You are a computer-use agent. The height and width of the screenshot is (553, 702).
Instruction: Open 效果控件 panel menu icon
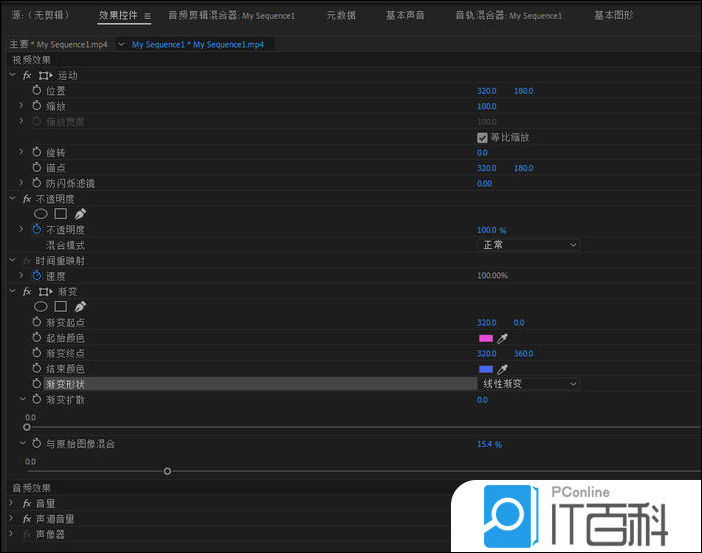tap(147, 16)
